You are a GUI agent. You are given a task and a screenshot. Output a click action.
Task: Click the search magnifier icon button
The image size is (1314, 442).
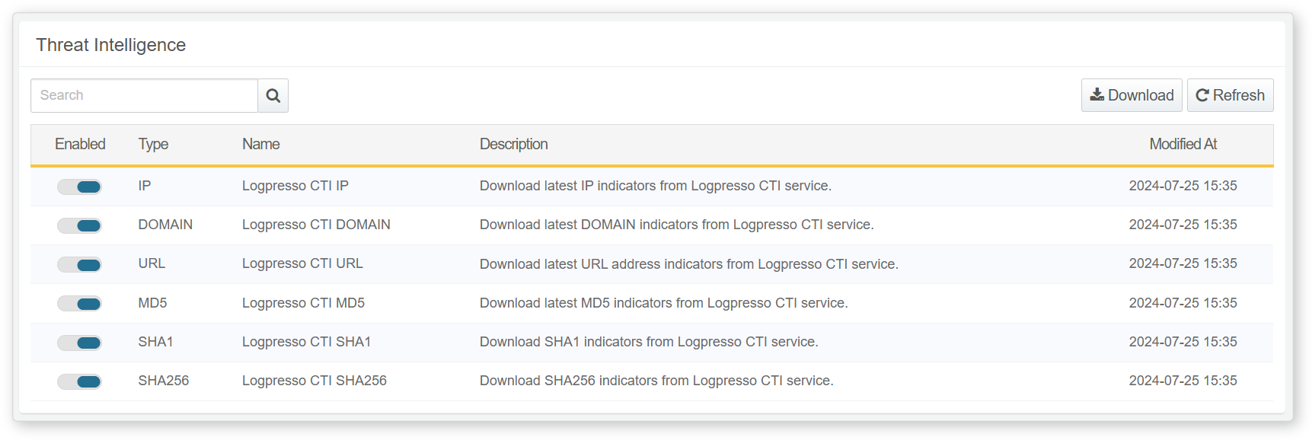point(273,95)
